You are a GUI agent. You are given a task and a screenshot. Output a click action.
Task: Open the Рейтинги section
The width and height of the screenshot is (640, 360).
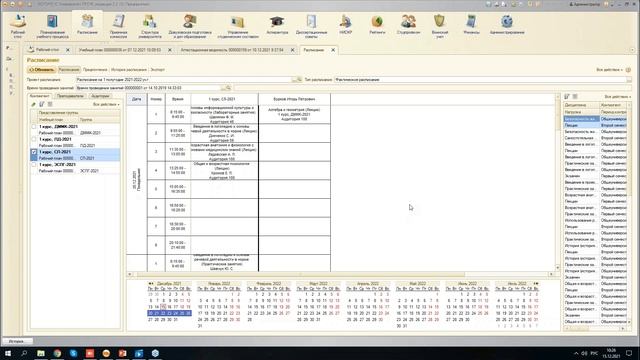[377, 24]
